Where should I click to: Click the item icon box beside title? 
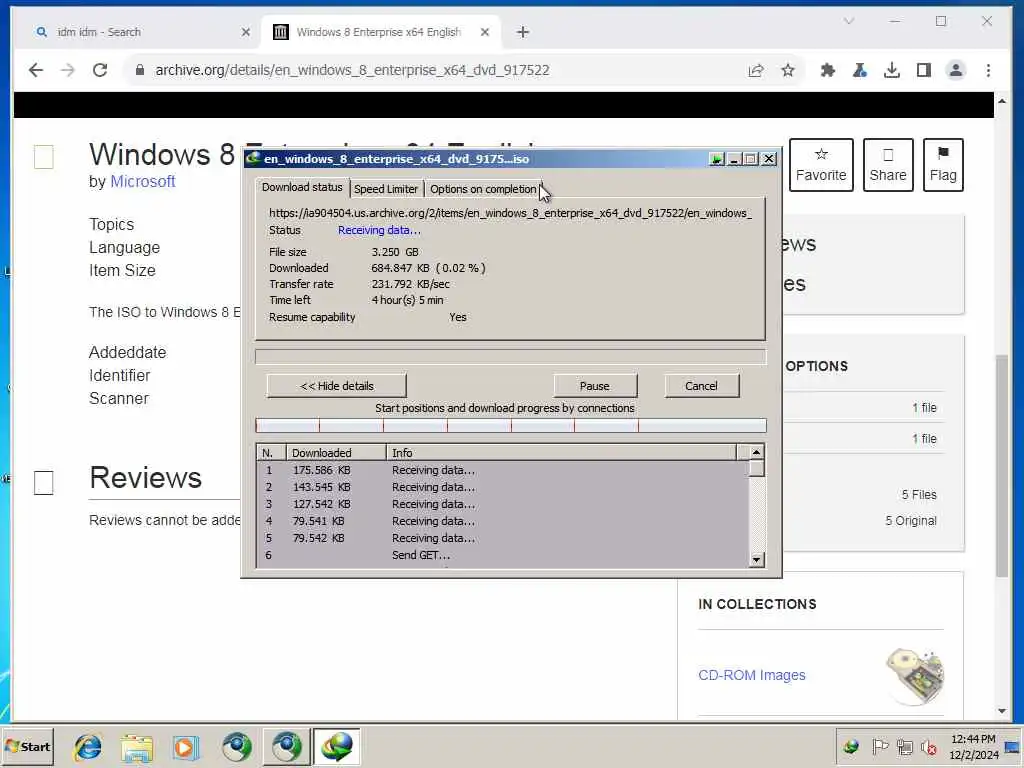click(x=44, y=157)
